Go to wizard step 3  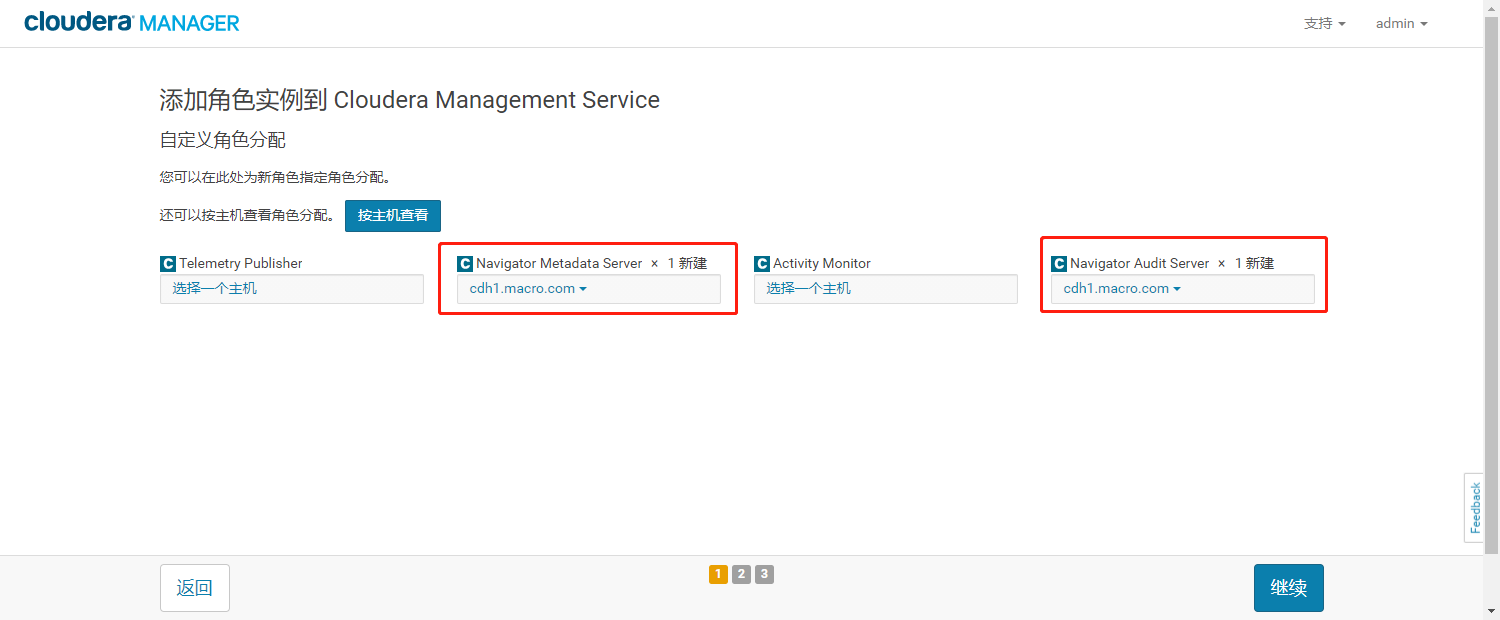coord(764,574)
